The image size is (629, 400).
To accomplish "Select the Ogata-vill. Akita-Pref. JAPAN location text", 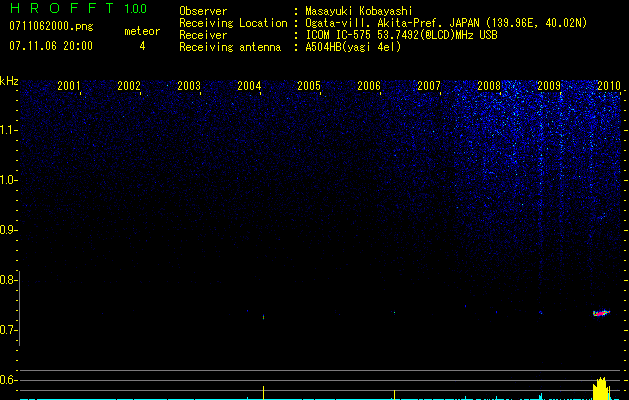I will coord(446,23).
